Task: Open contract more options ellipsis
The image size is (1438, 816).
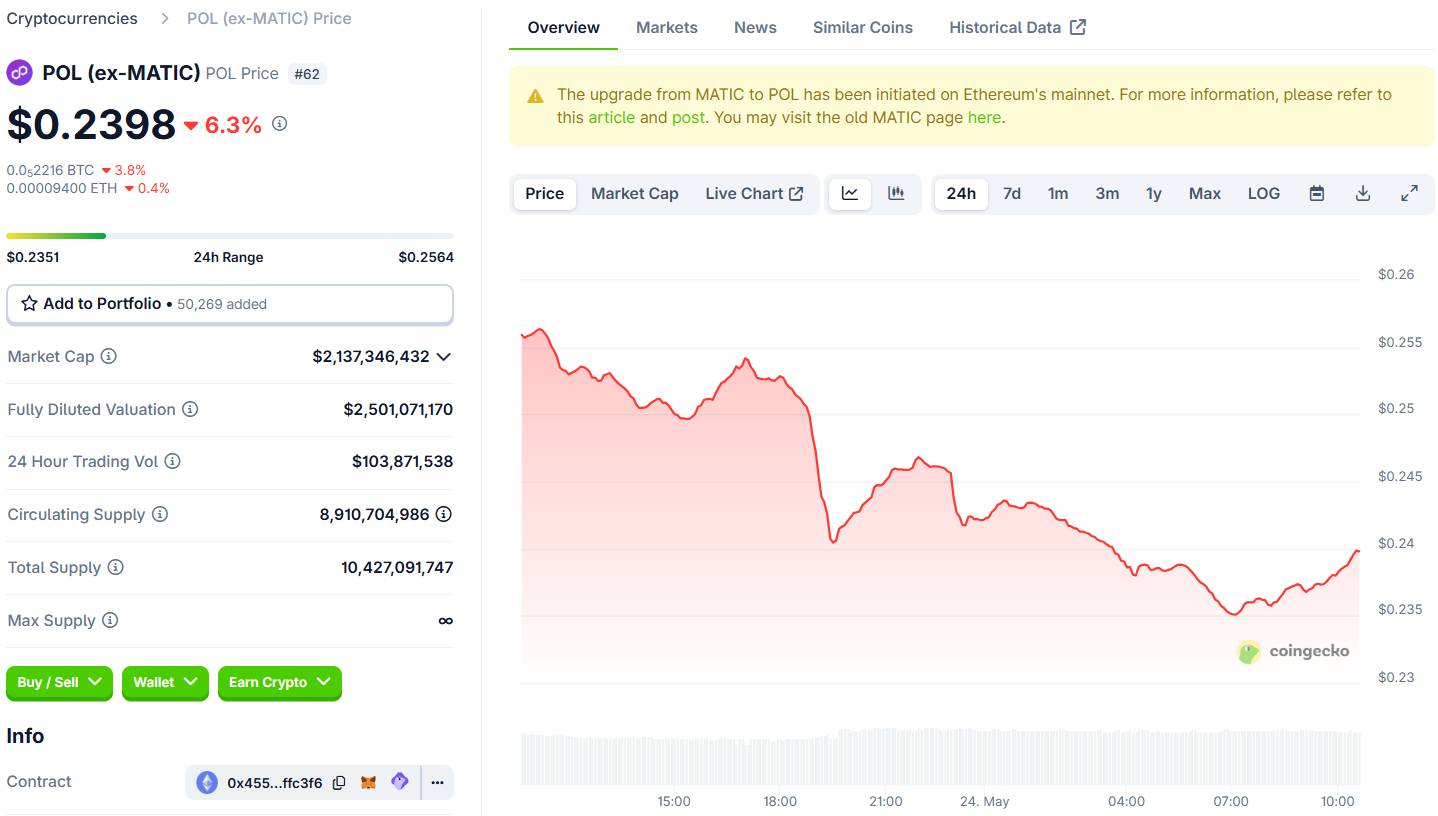Action: pyautogui.click(x=437, y=782)
